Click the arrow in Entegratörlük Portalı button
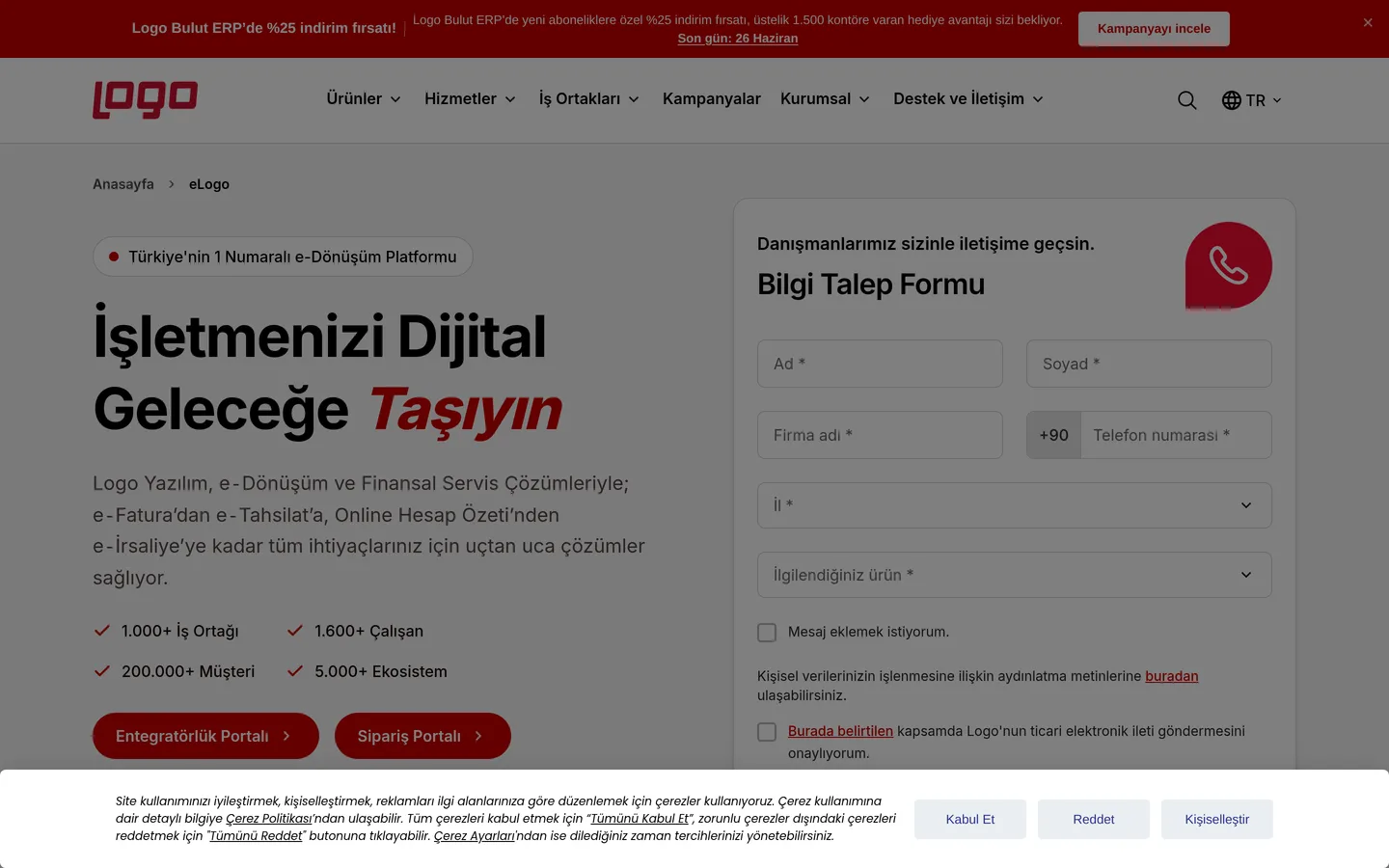This screenshot has width=1389, height=868. tap(286, 736)
